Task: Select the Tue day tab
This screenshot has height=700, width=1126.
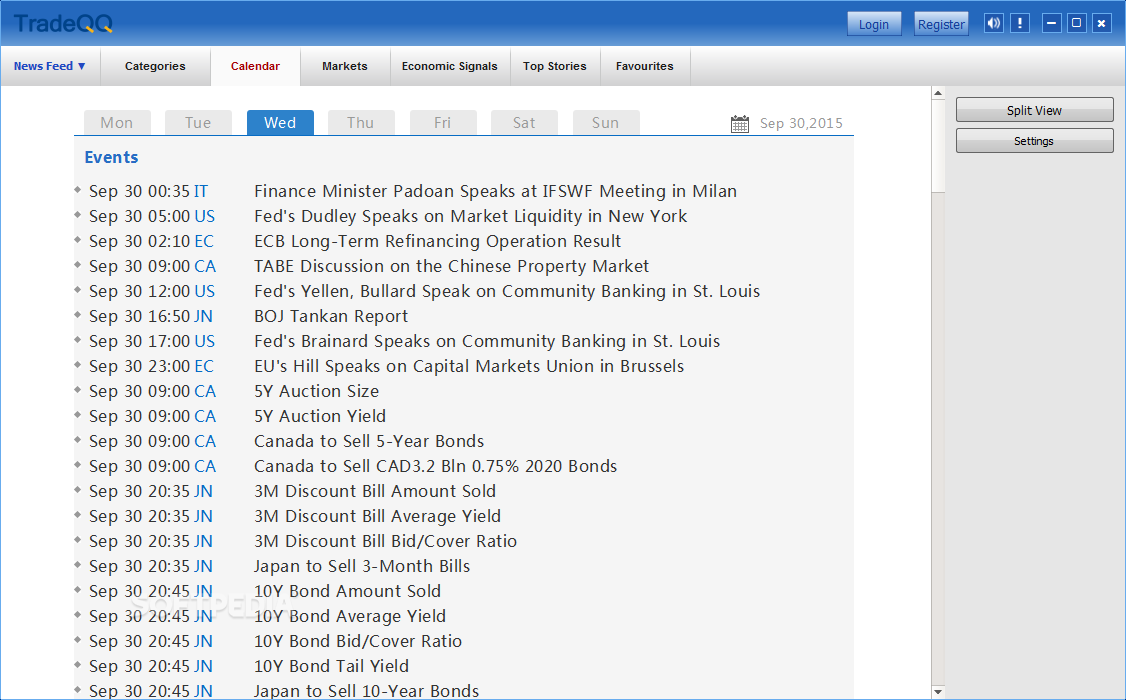Action: (x=198, y=123)
